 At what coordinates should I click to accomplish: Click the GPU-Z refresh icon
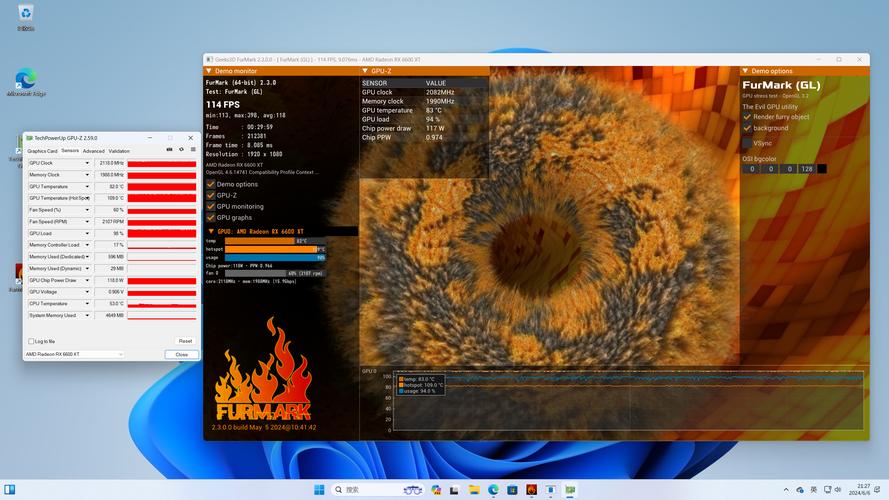click(180, 151)
